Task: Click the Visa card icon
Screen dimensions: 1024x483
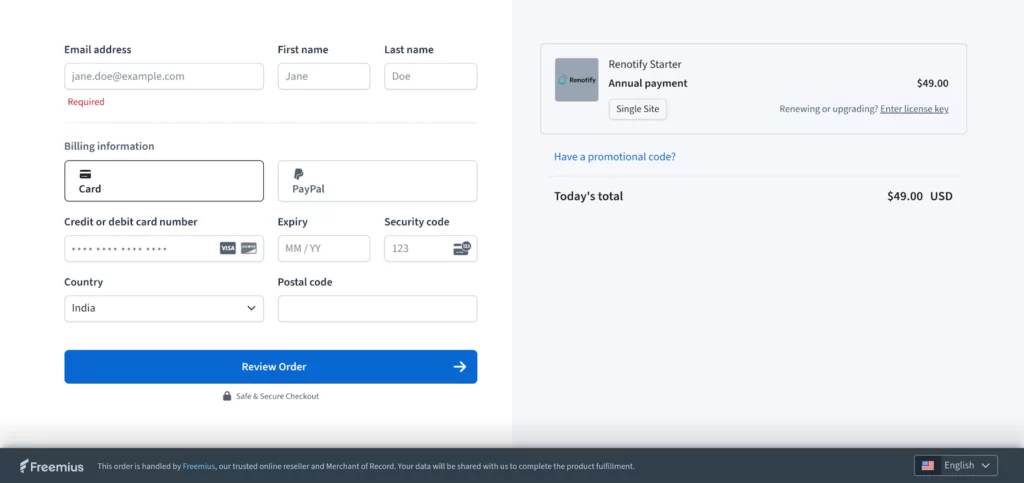Action: (228, 248)
